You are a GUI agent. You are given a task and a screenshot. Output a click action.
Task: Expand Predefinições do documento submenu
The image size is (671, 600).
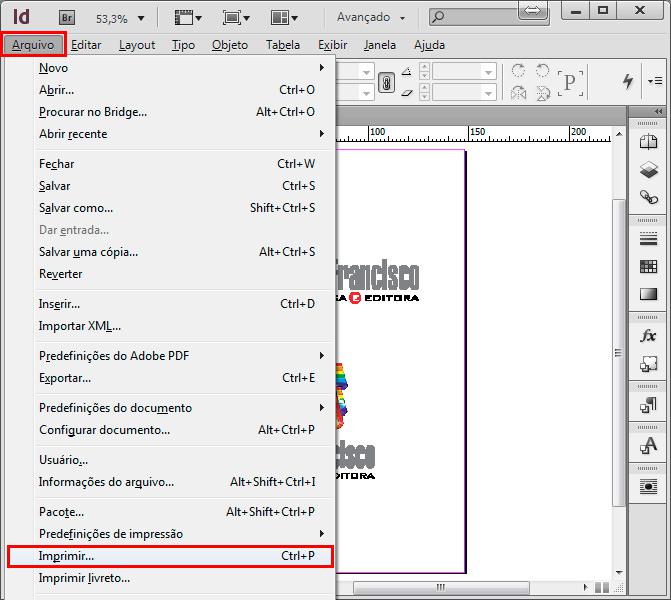(x=321, y=407)
